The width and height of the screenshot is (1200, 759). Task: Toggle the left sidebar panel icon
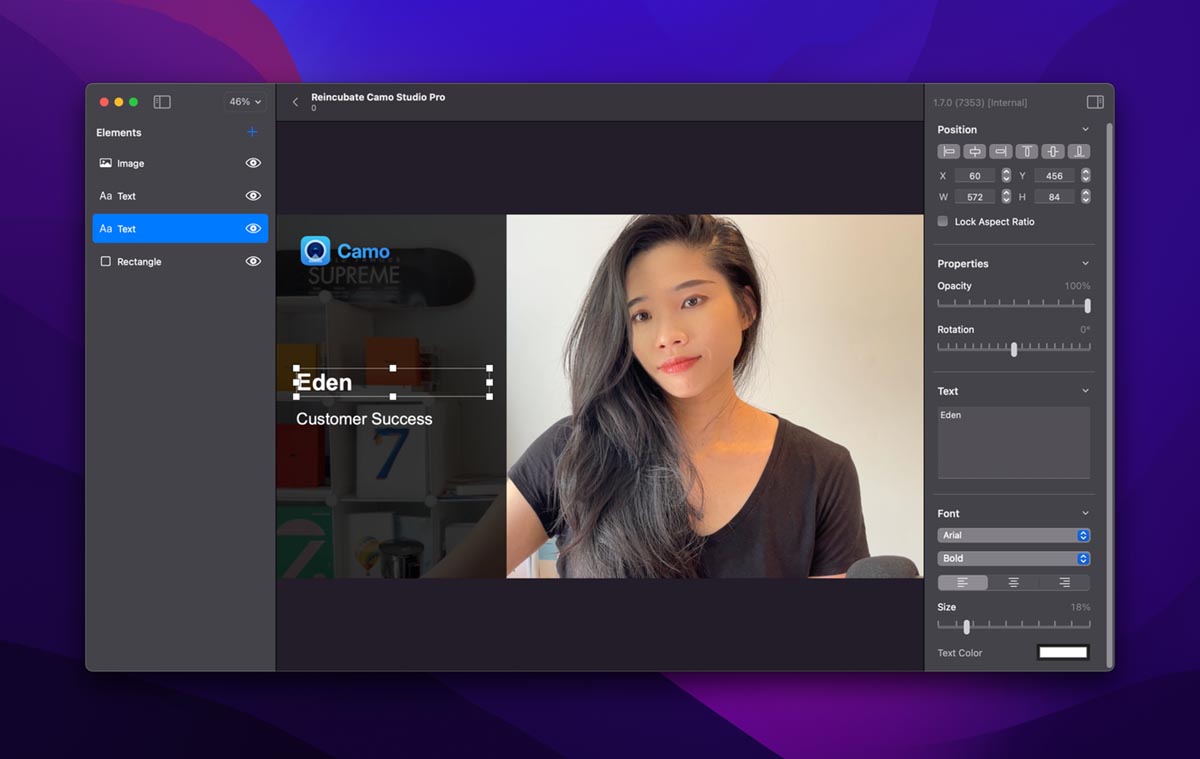tap(162, 102)
